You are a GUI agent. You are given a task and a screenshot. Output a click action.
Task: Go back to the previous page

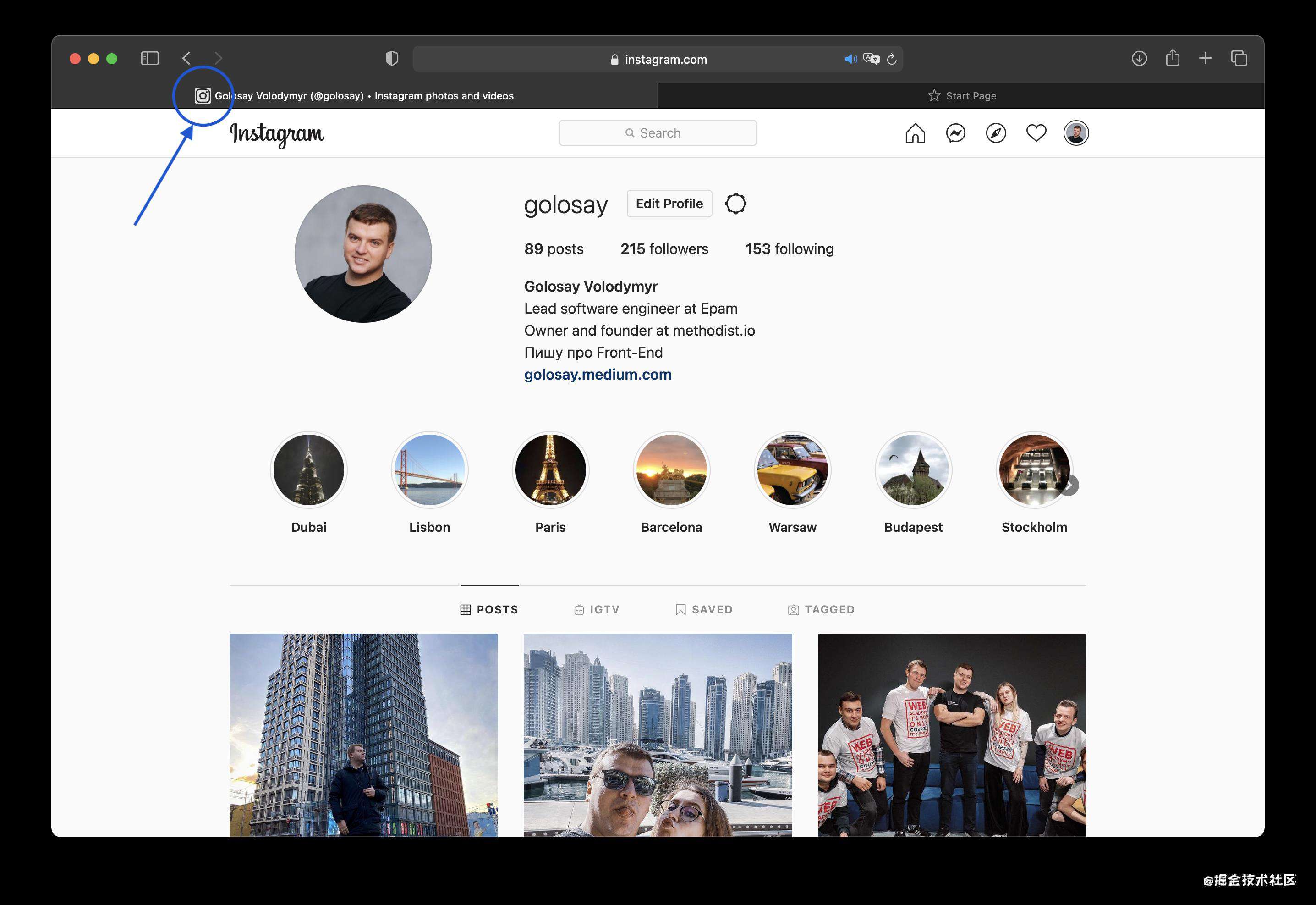click(x=186, y=58)
